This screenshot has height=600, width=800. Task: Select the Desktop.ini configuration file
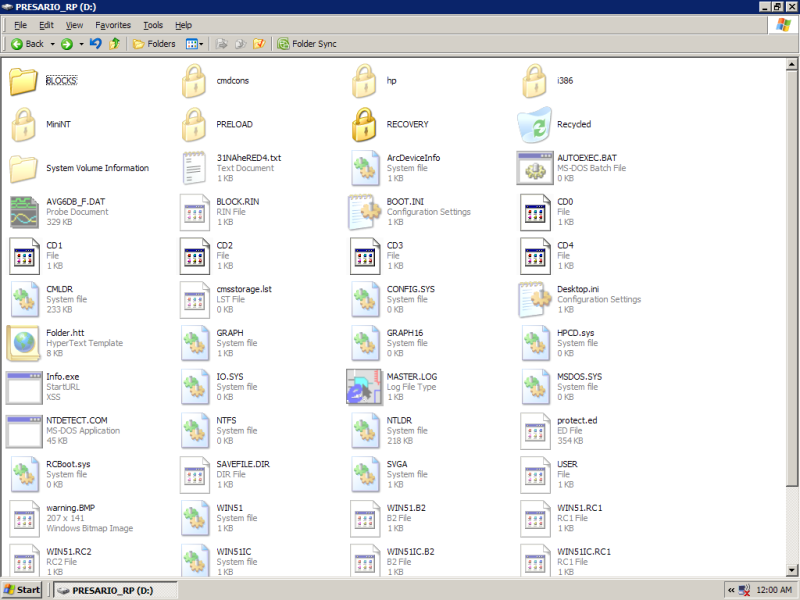[535, 299]
